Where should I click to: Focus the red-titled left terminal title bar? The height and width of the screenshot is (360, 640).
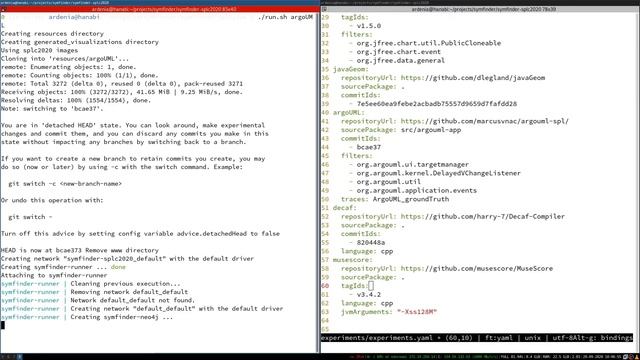[160, 9]
